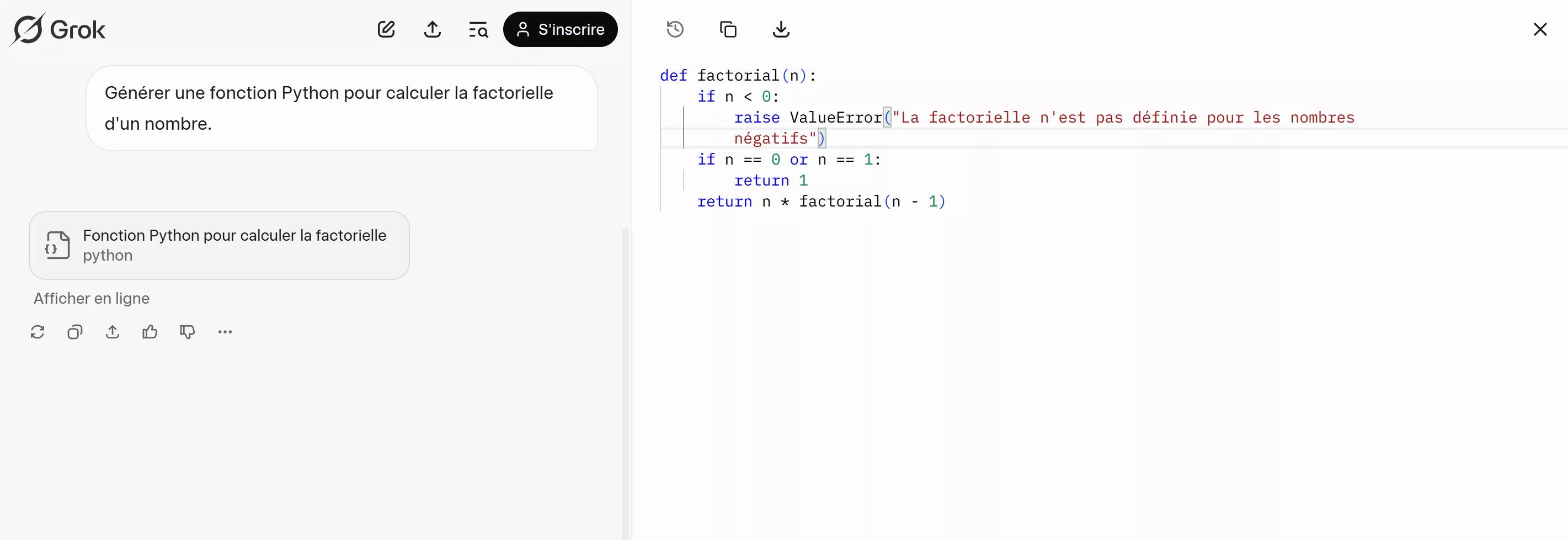Close the code preview panel
The height and width of the screenshot is (540, 1568).
click(x=1540, y=29)
